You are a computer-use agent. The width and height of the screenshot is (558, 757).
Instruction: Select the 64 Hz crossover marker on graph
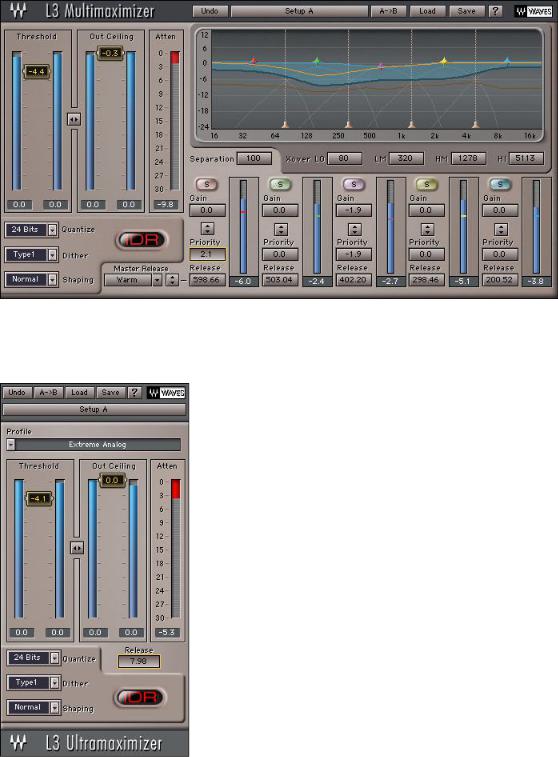[x=285, y=125]
